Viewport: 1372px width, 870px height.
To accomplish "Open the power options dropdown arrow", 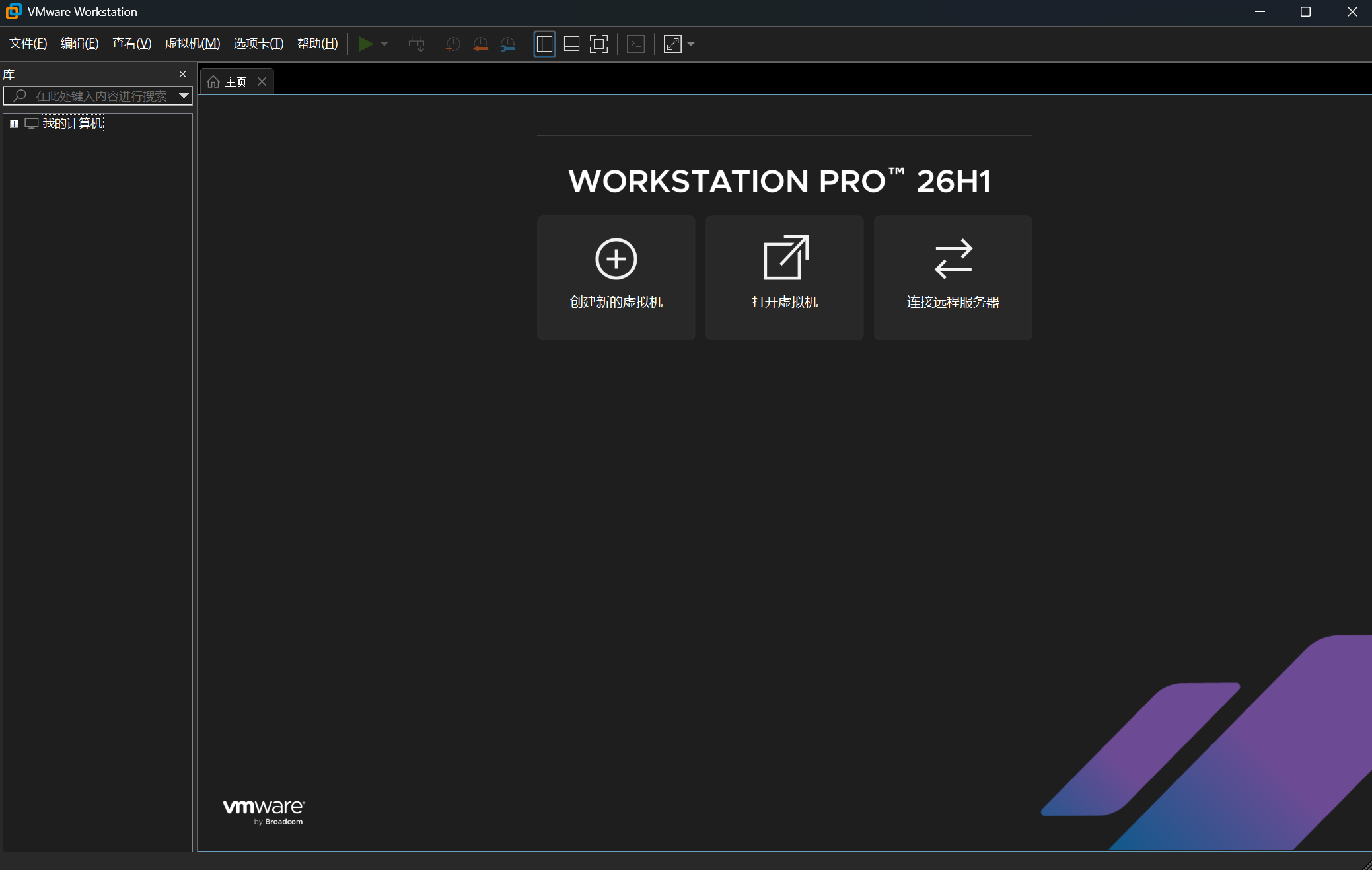I will (x=384, y=44).
